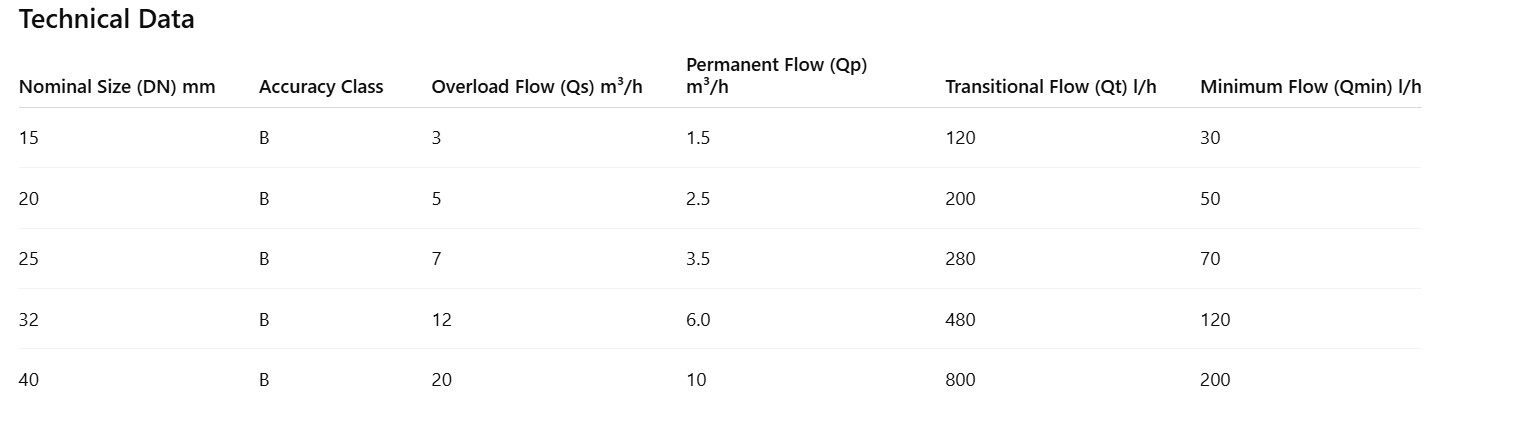1519x430 pixels.
Task: Select the Overload Flow (Qs) header
Action: click(x=537, y=87)
